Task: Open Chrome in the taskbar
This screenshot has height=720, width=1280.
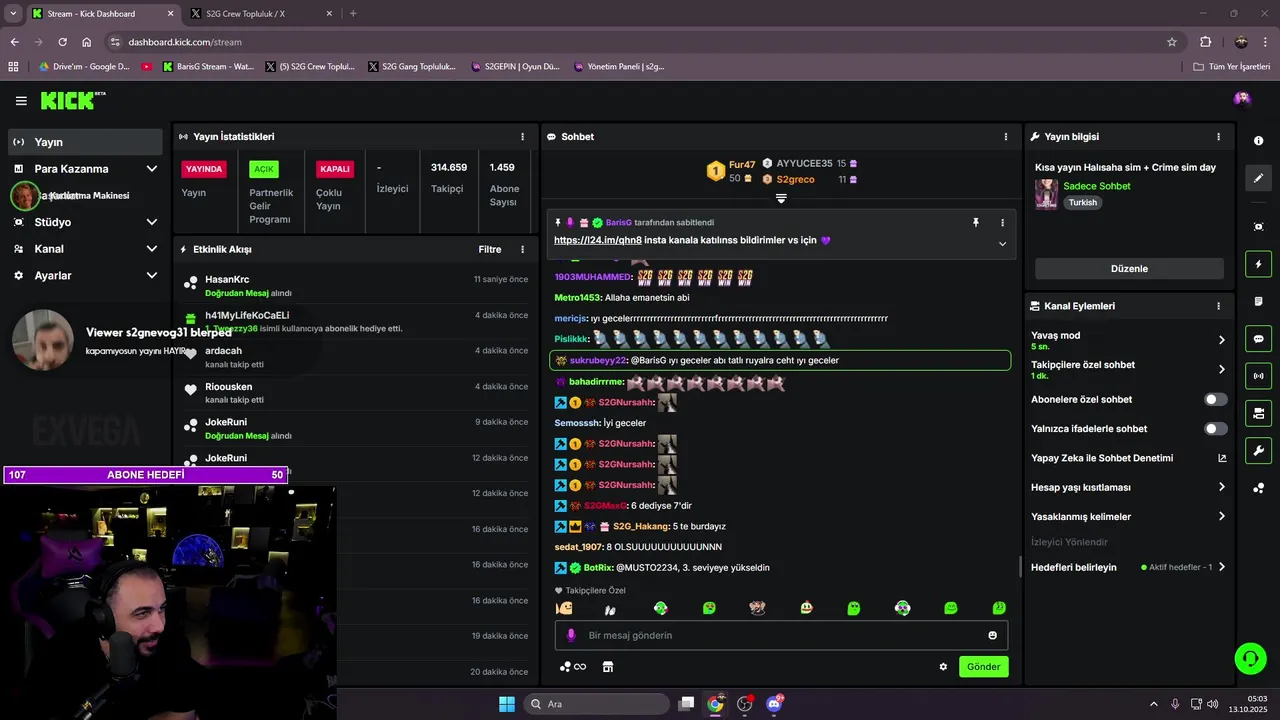Action: (x=715, y=704)
